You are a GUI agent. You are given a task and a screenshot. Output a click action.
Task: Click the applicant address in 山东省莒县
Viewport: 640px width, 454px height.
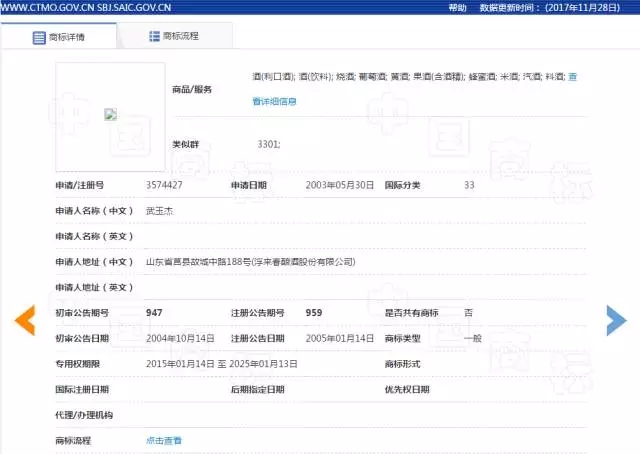click(250, 262)
